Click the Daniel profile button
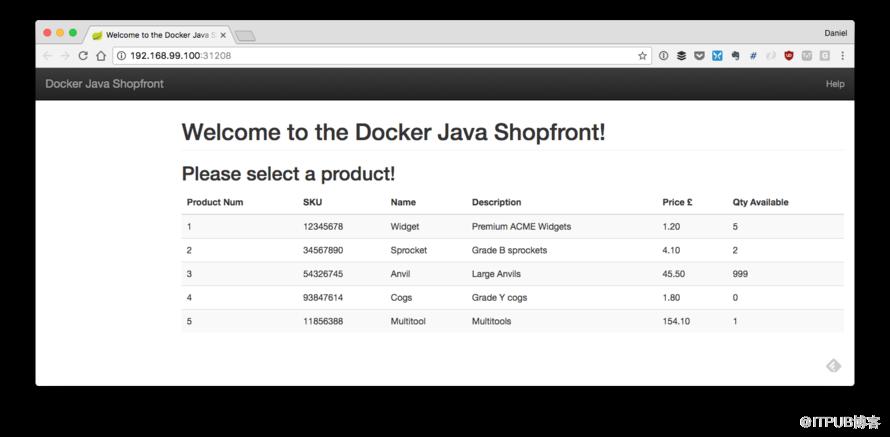 coord(836,33)
